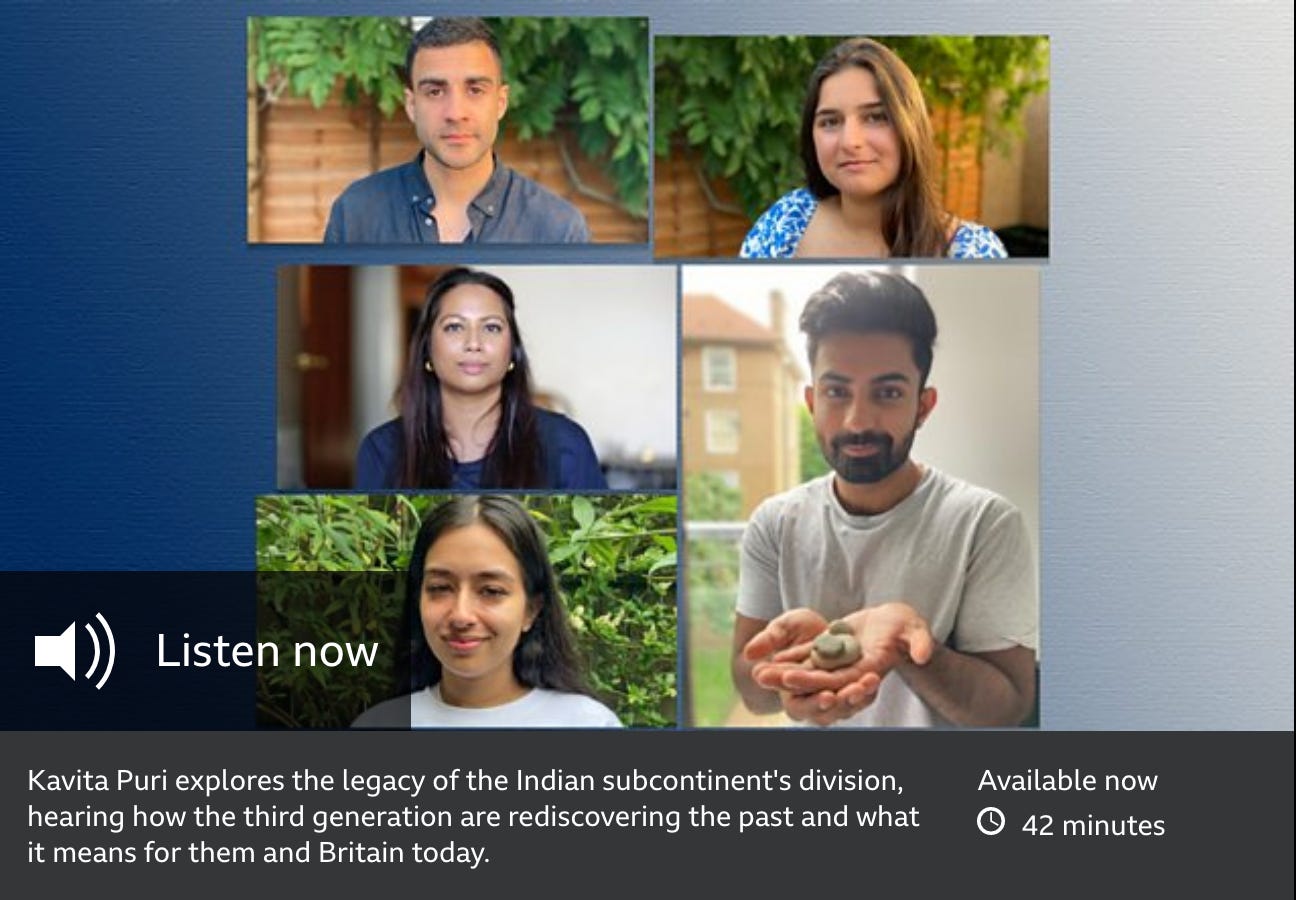Select photo of woman in white t-shirt

(x=467, y=611)
